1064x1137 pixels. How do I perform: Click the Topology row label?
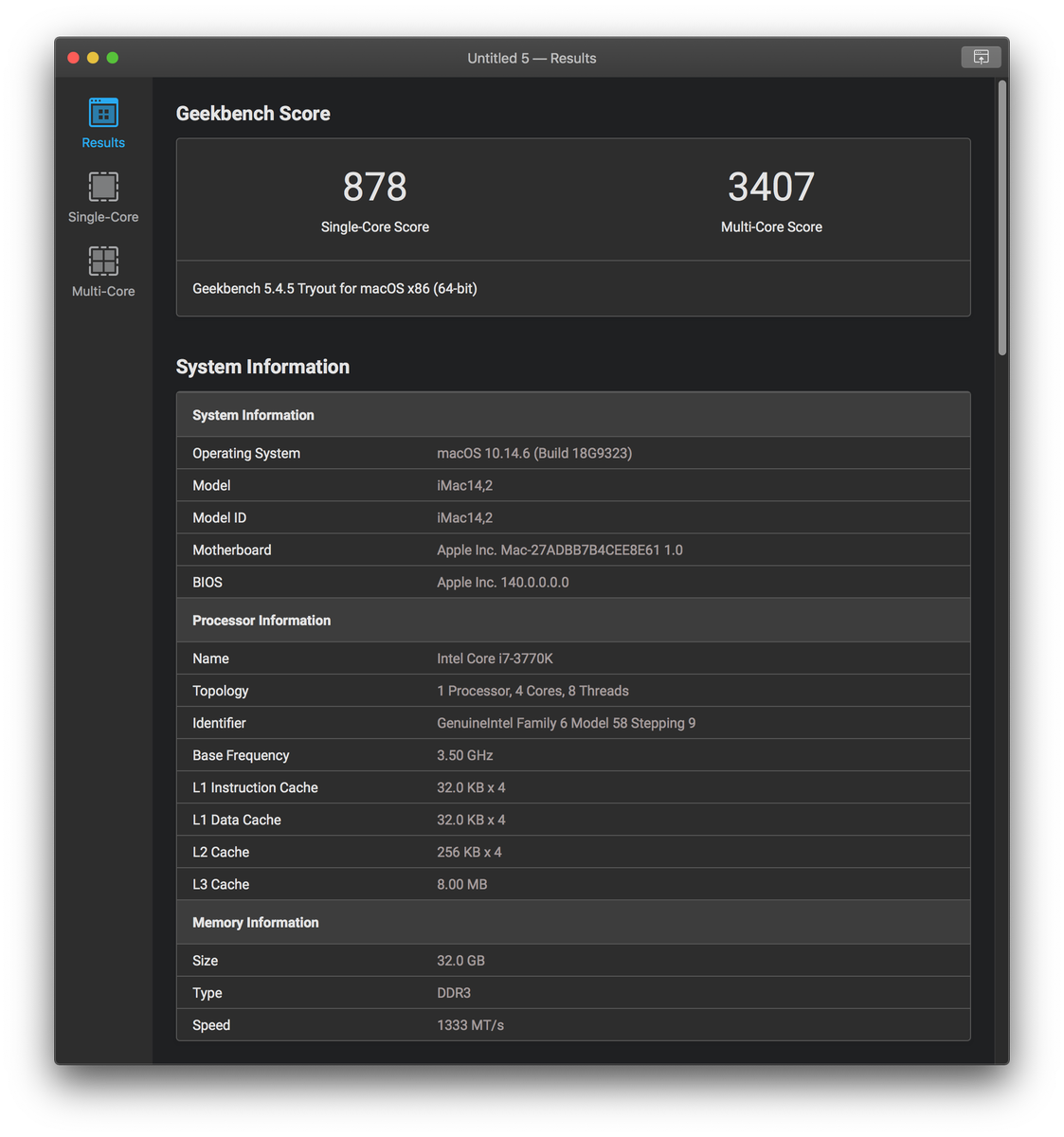coord(221,691)
